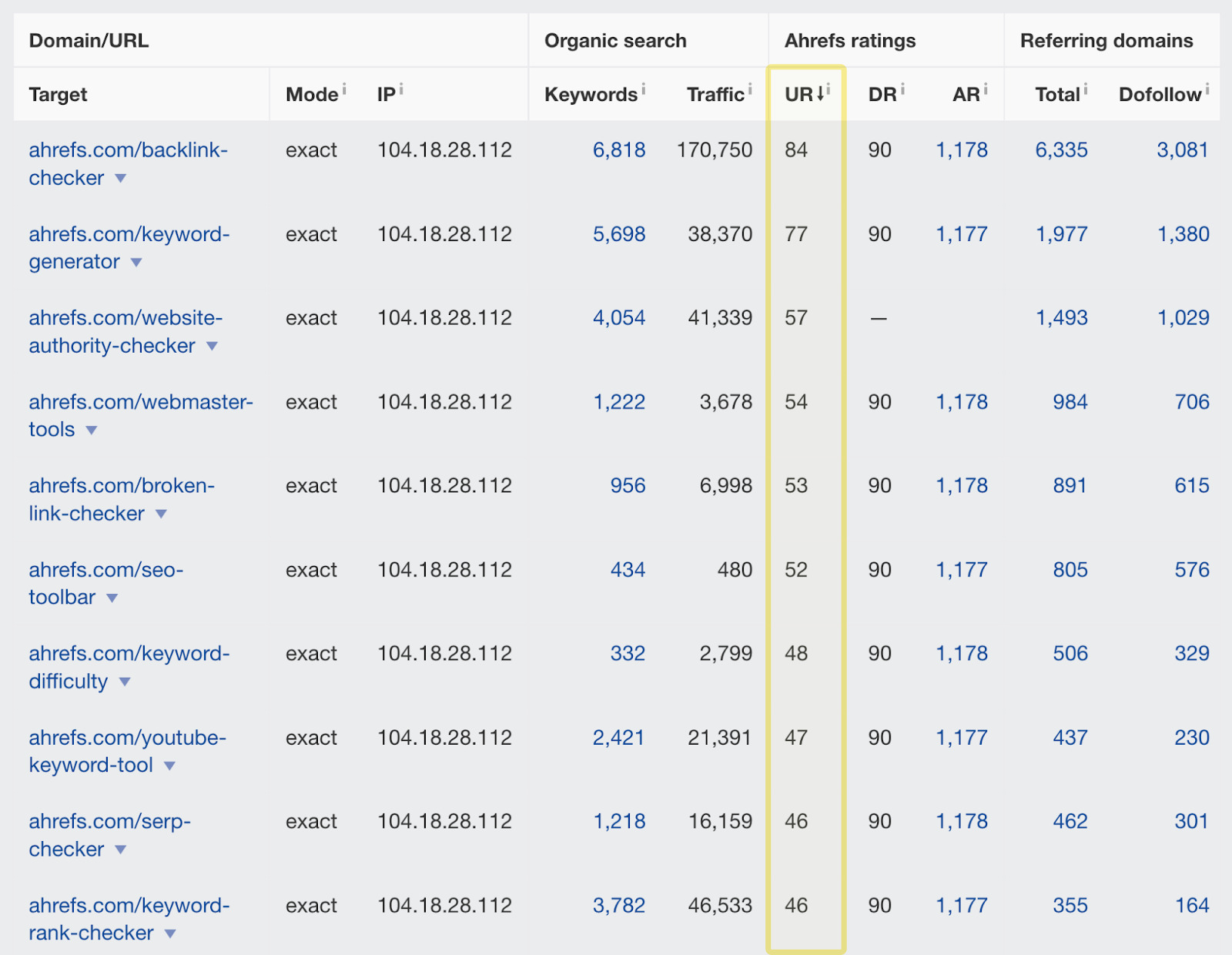Expand dropdown for ahrefs.com/serp-checker

coord(121,850)
